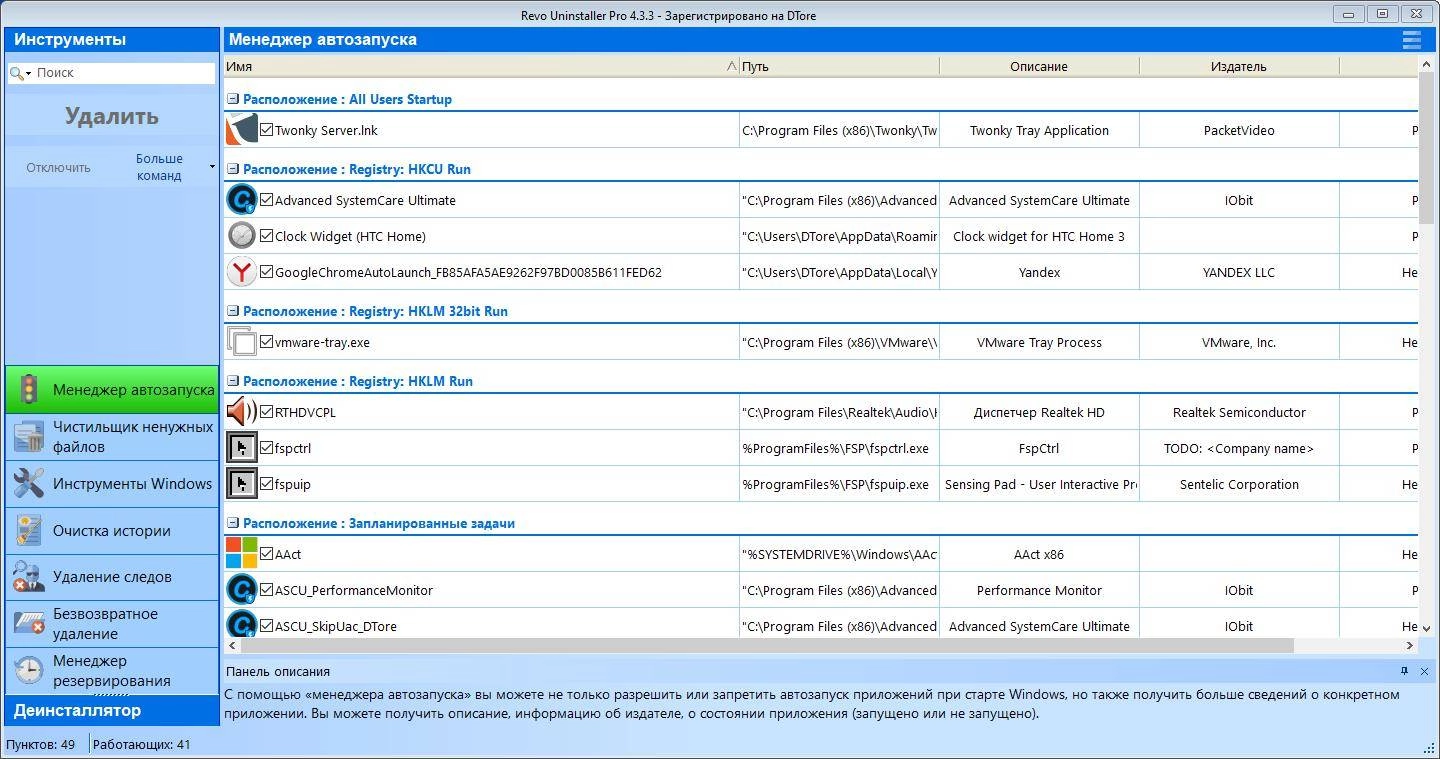
Task: Pin the Панель описания panel
Action: 1404,671
